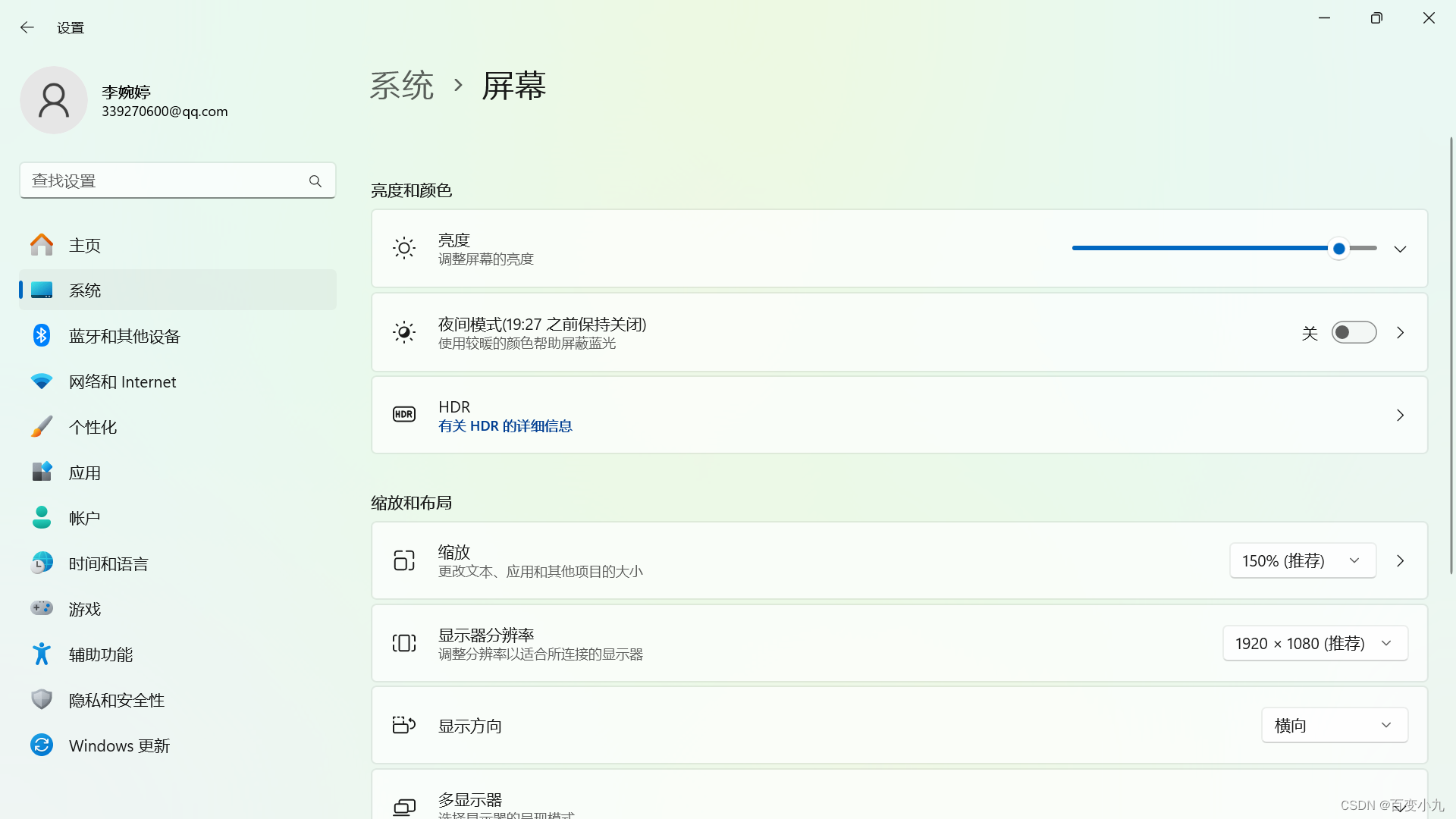1456x819 pixels.
Task: Click the brightness sun icon
Action: [403, 248]
